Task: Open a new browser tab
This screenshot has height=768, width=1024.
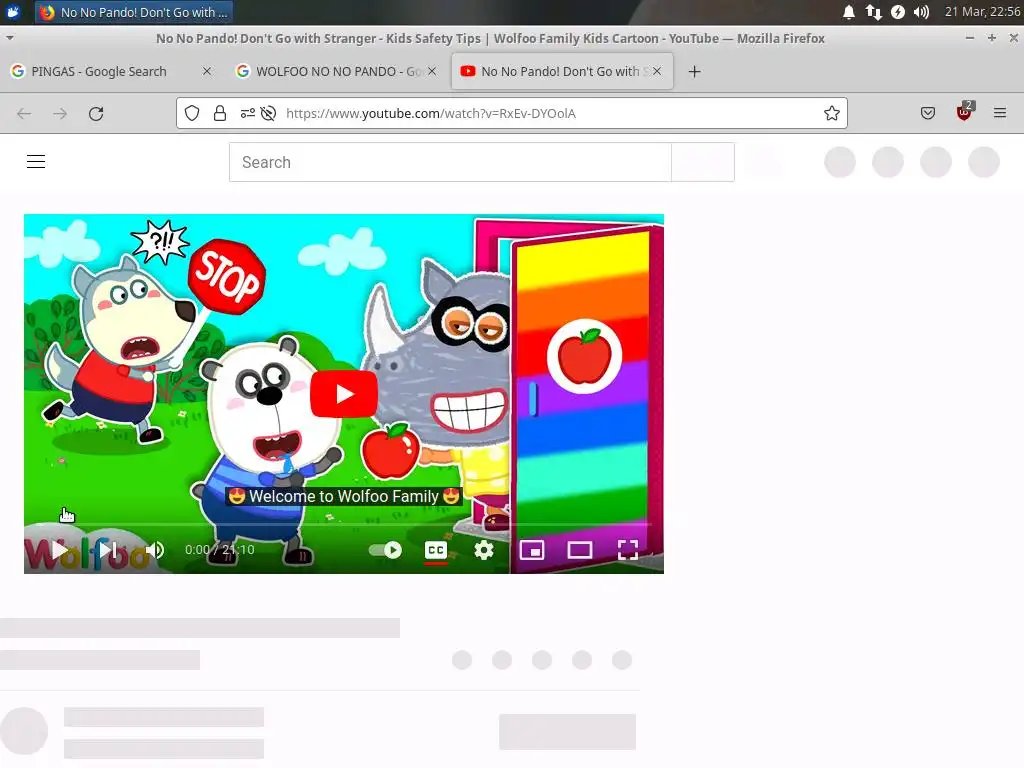Action: click(x=695, y=71)
